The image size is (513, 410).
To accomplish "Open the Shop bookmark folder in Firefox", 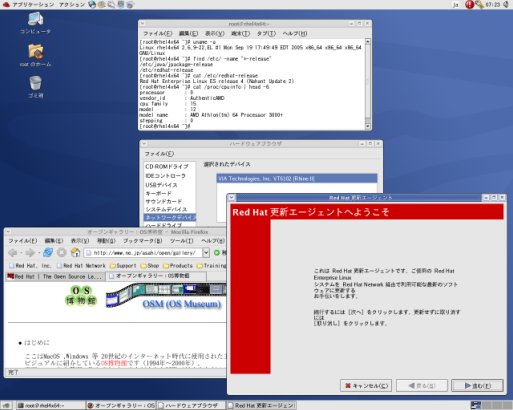I will click(150, 266).
